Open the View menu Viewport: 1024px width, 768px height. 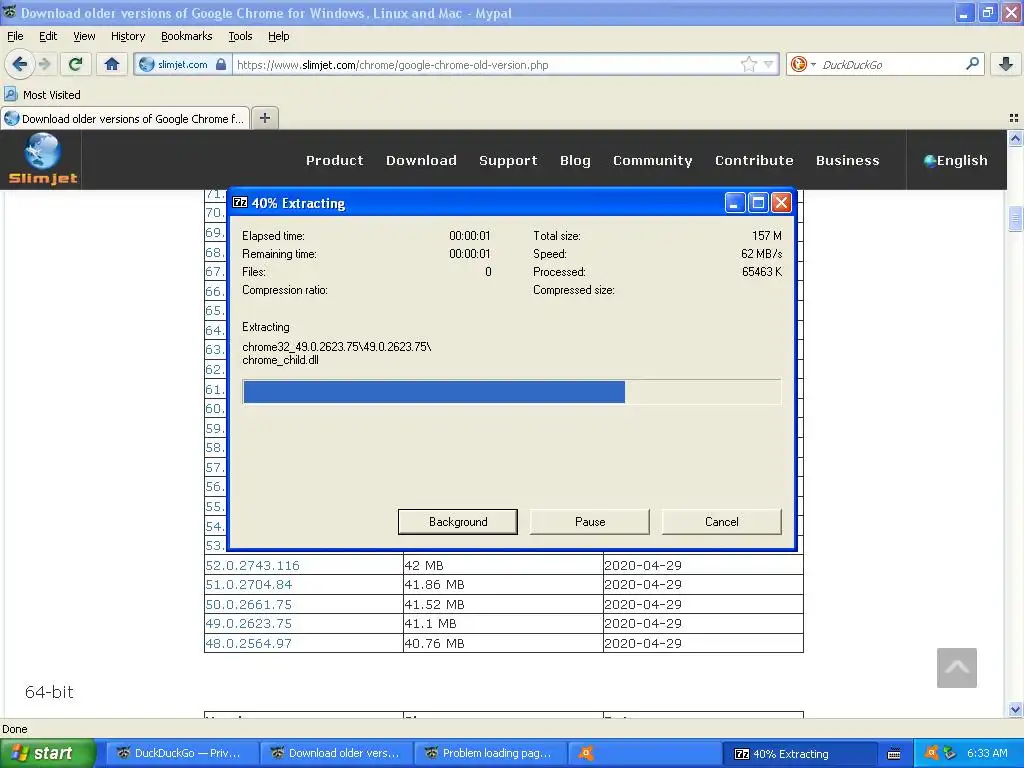(84, 36)
